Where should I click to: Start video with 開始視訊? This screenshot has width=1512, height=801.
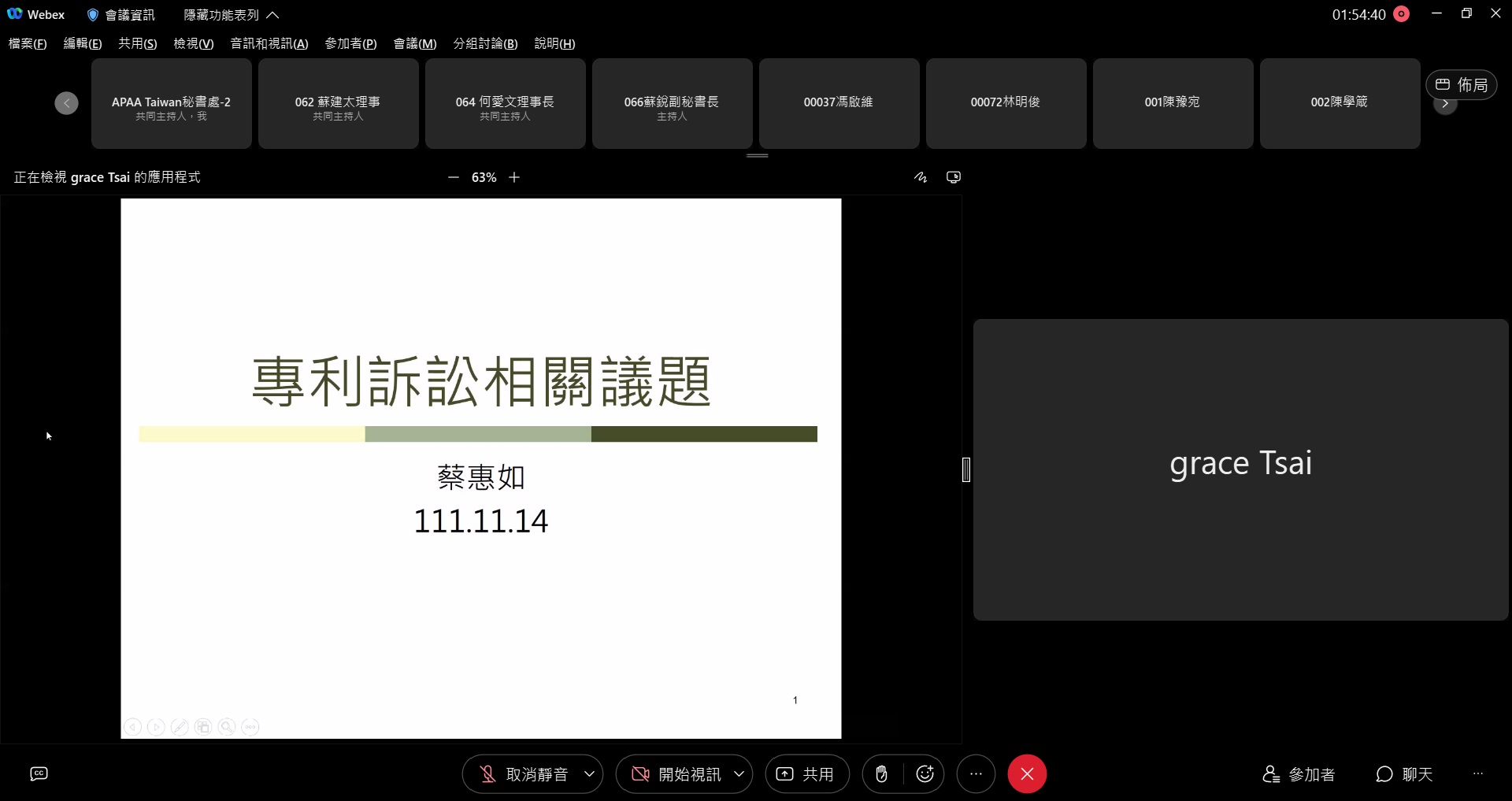pyautogui.click(x=676, y=774)
